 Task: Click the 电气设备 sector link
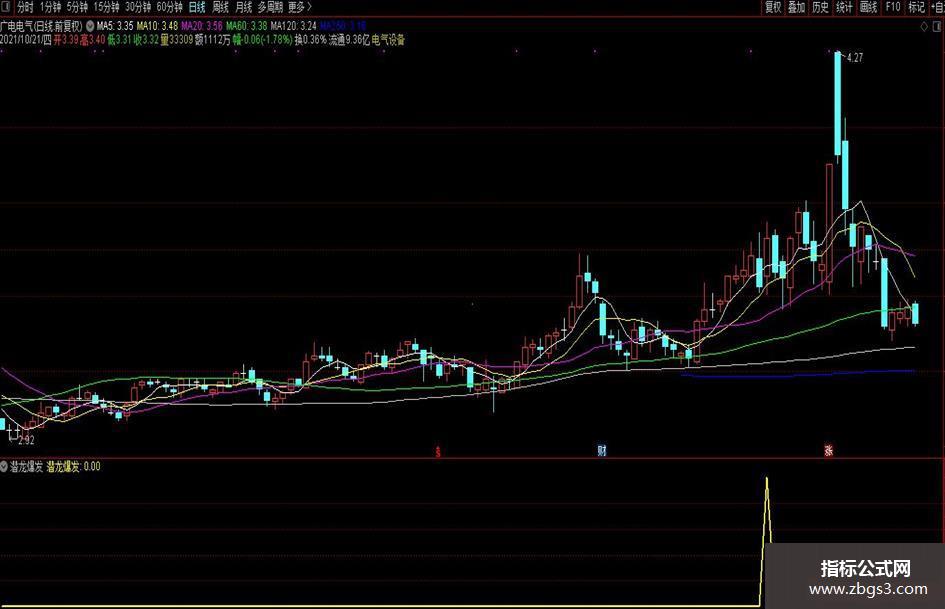[x=388, y=40]
